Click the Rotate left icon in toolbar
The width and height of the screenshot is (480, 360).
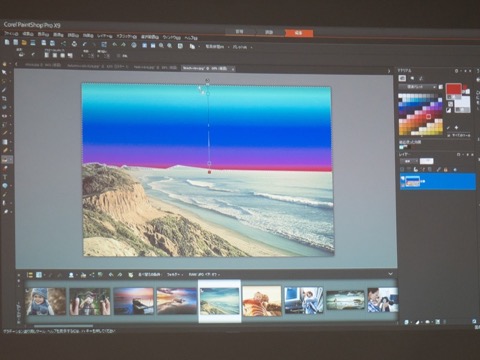click(x=115, y=45)
